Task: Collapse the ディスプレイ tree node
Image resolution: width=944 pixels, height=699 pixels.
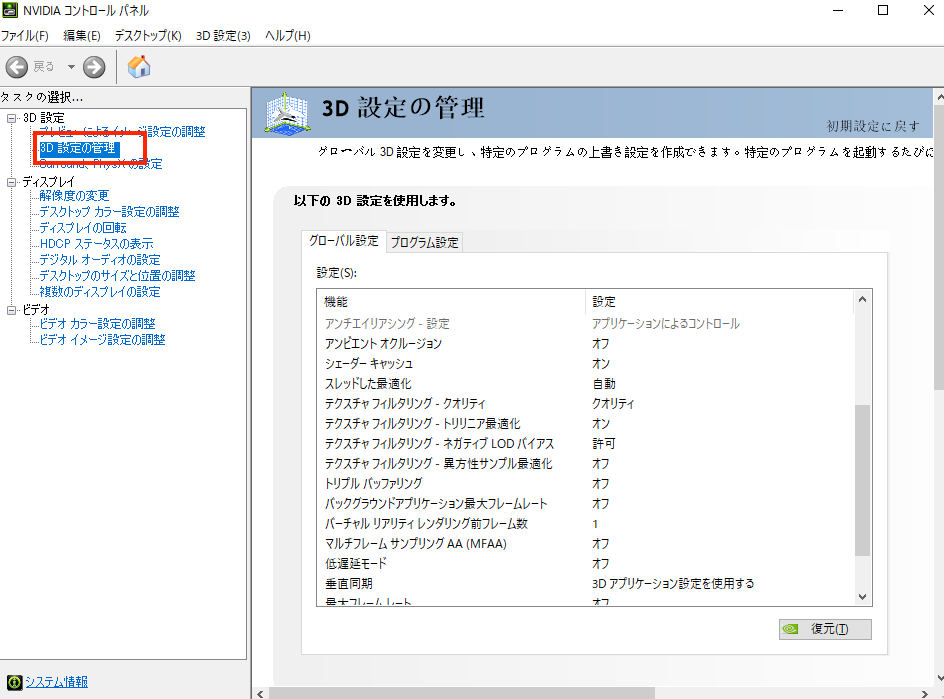Action: (x=11, y=182)
